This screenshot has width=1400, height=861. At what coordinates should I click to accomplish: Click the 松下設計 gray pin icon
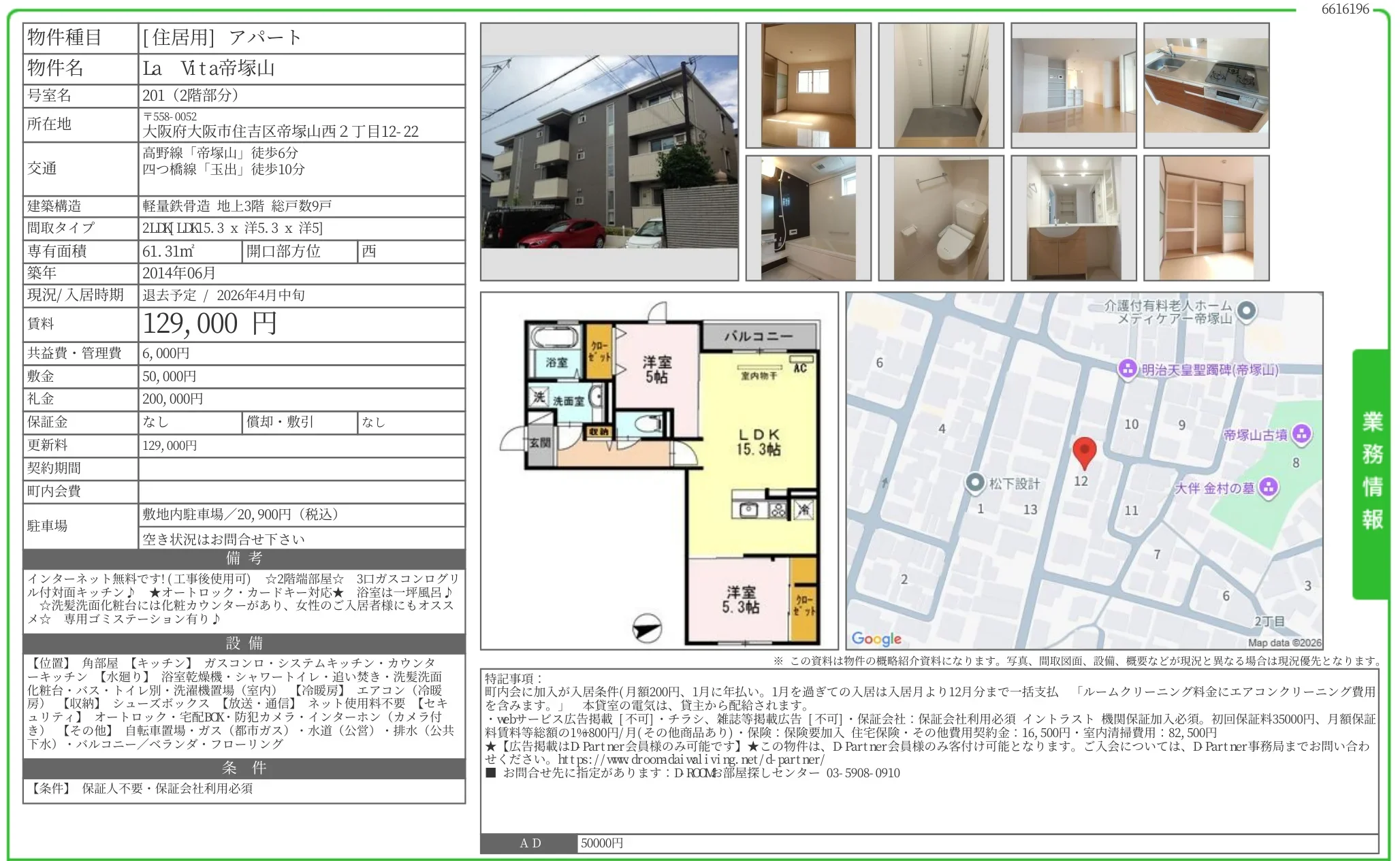(x=975, y=483)
